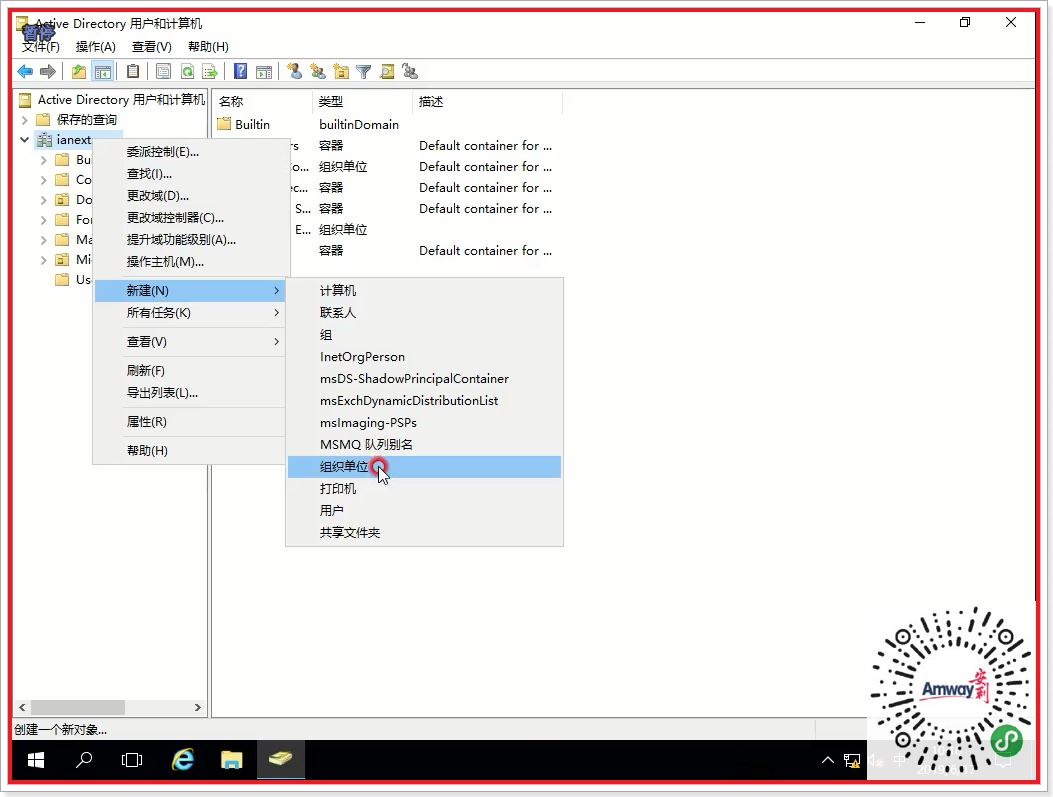Click the funnel filter options icon
Screen dimensions: 1053x797
point(363,71)
